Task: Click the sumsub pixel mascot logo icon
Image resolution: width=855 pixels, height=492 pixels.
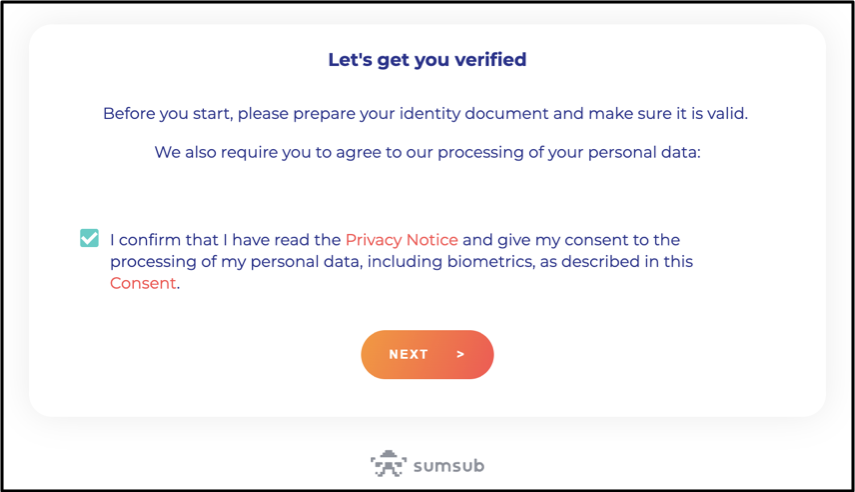Action: (x=388, y=465)
